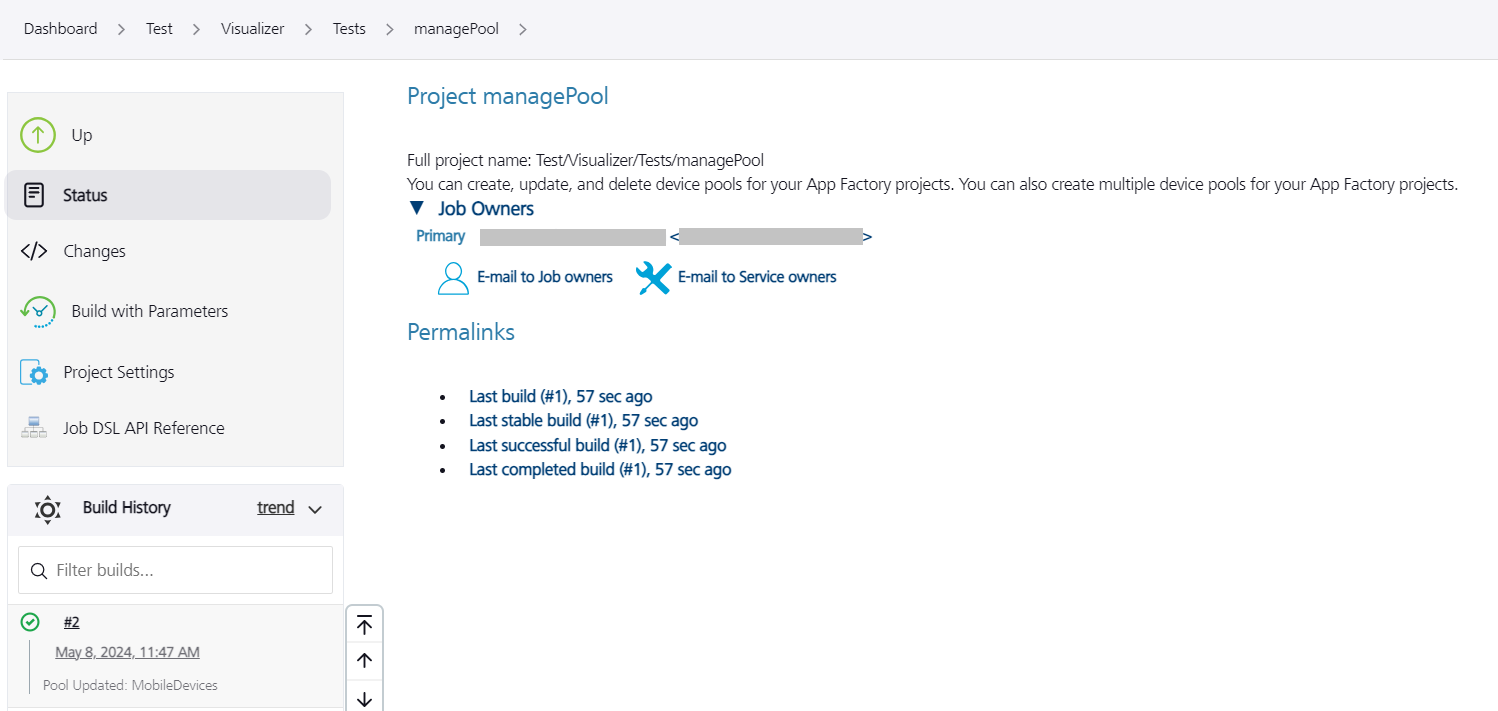Navigate to Tests in the breadcrumb
Image resolution: width=1498 pixels, height=711 pixels.
point(348,28)
